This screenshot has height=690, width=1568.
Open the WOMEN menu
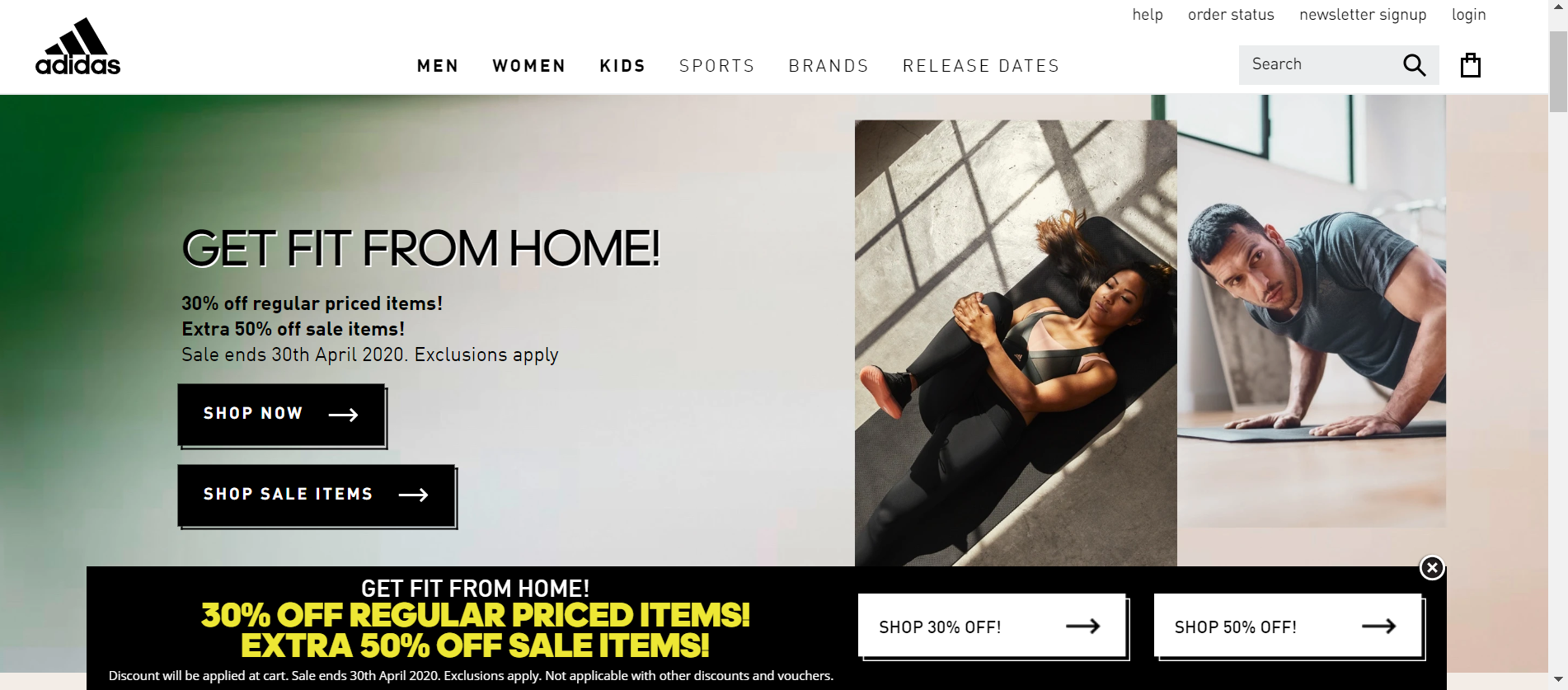[529, 66]
